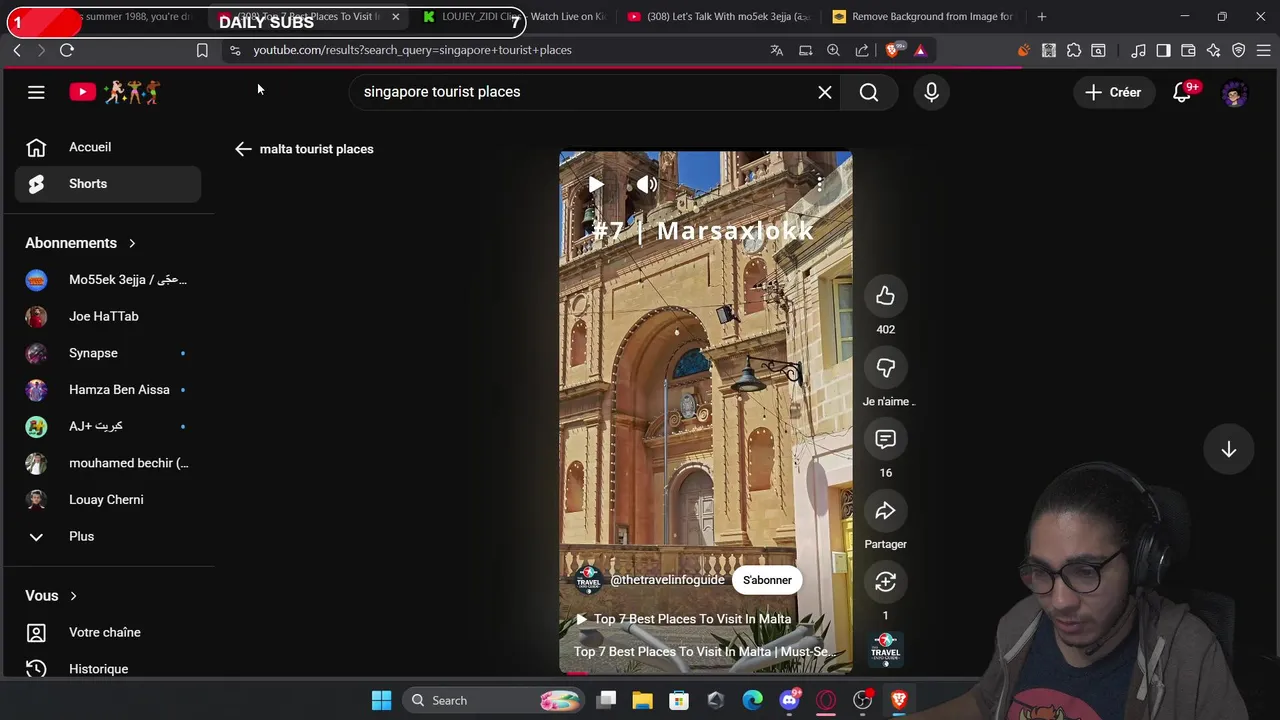Open the YouTube hamburger guide menu
The image size is (1280, 720).
[x=36, y=92]
